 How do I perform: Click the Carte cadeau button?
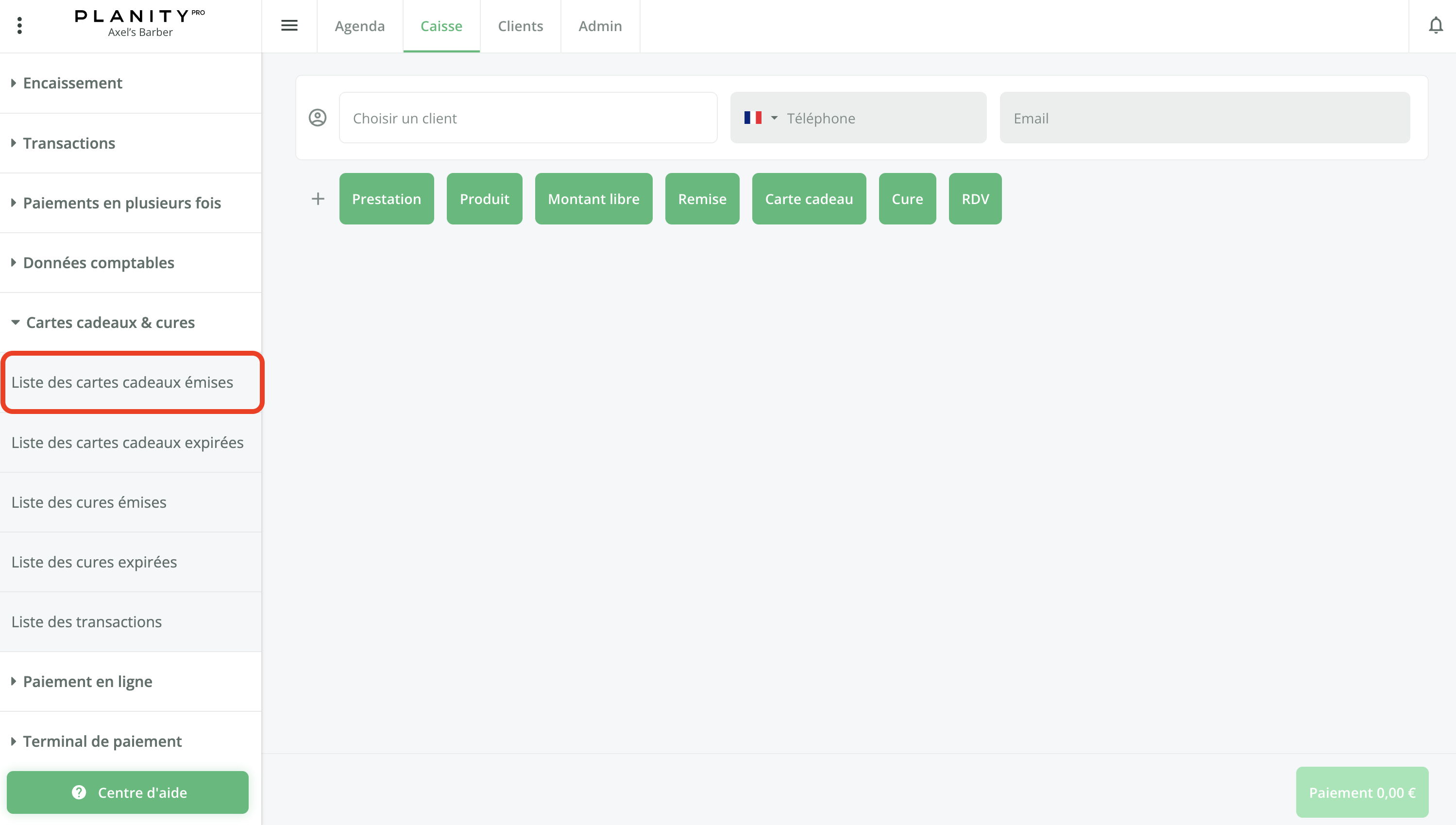pos(808,199)
